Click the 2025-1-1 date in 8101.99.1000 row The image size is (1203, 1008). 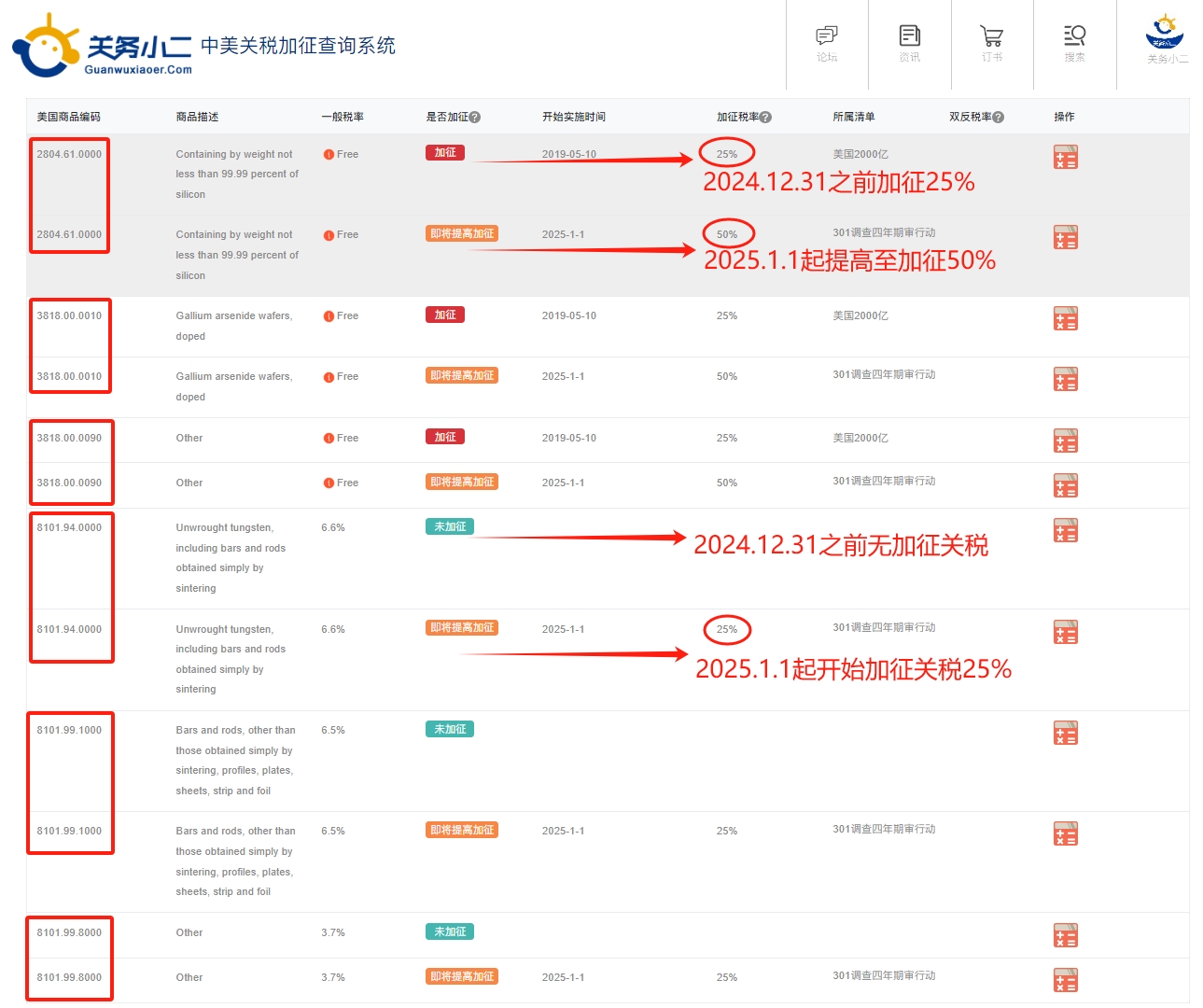[x=563, y=832]
